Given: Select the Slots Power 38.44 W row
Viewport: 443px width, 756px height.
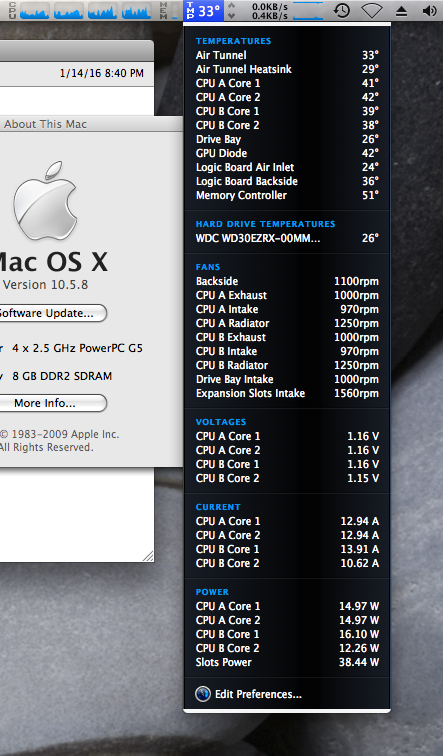Looking at the screenshot, I should (287, 662).
